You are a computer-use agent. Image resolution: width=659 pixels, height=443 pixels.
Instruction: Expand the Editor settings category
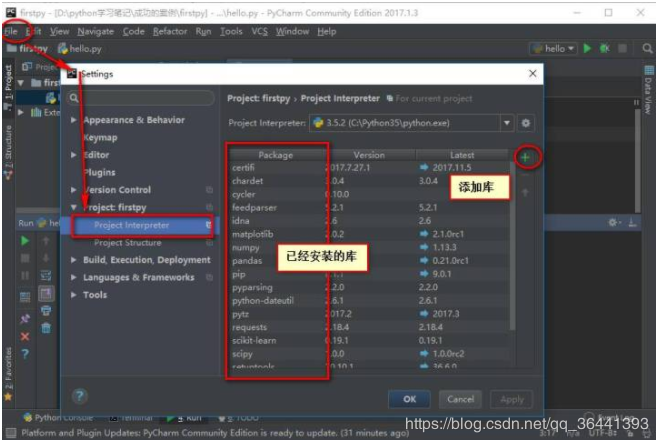click(74, 155)
